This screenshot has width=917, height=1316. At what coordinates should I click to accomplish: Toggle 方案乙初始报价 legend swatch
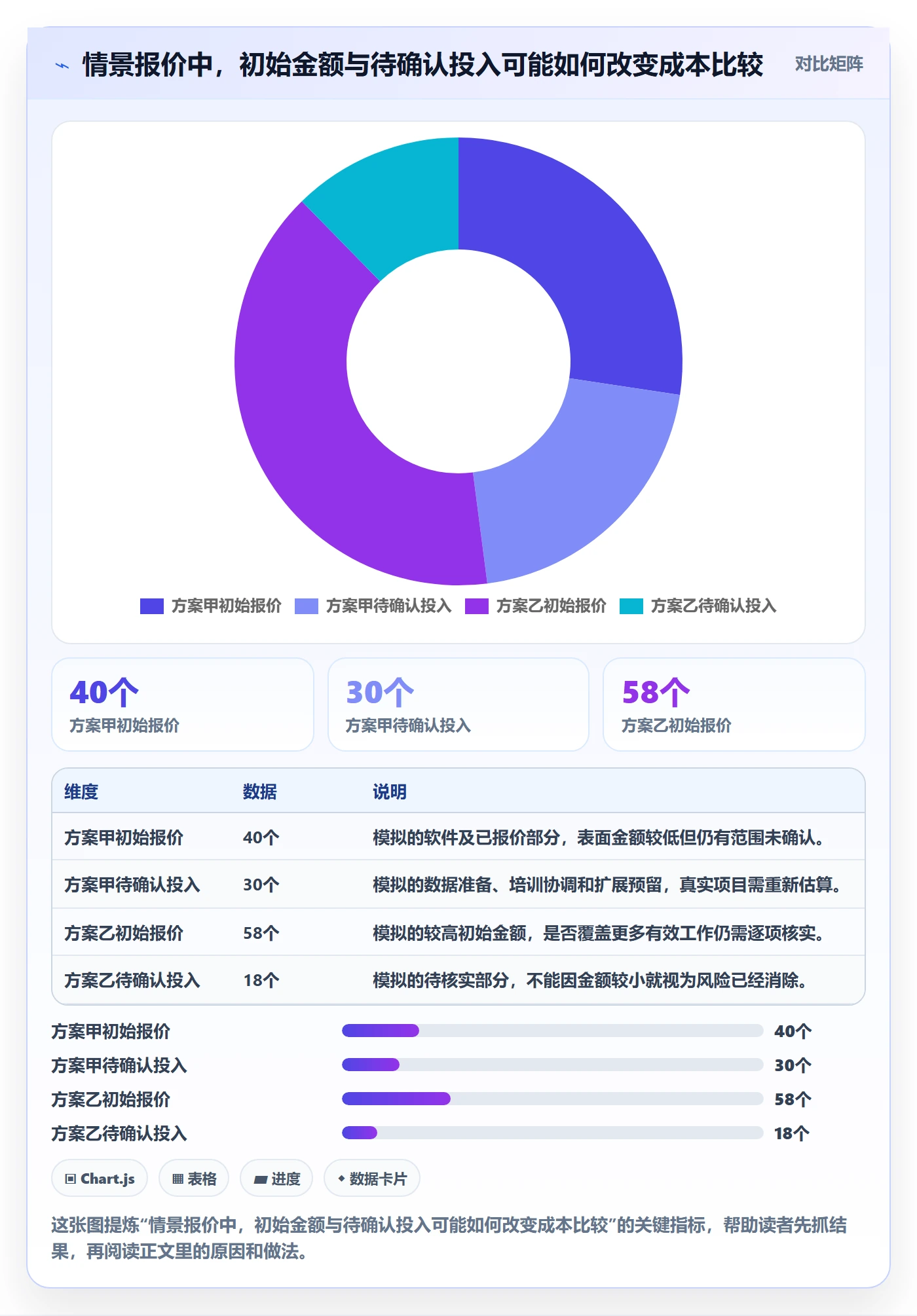point(476,606)
